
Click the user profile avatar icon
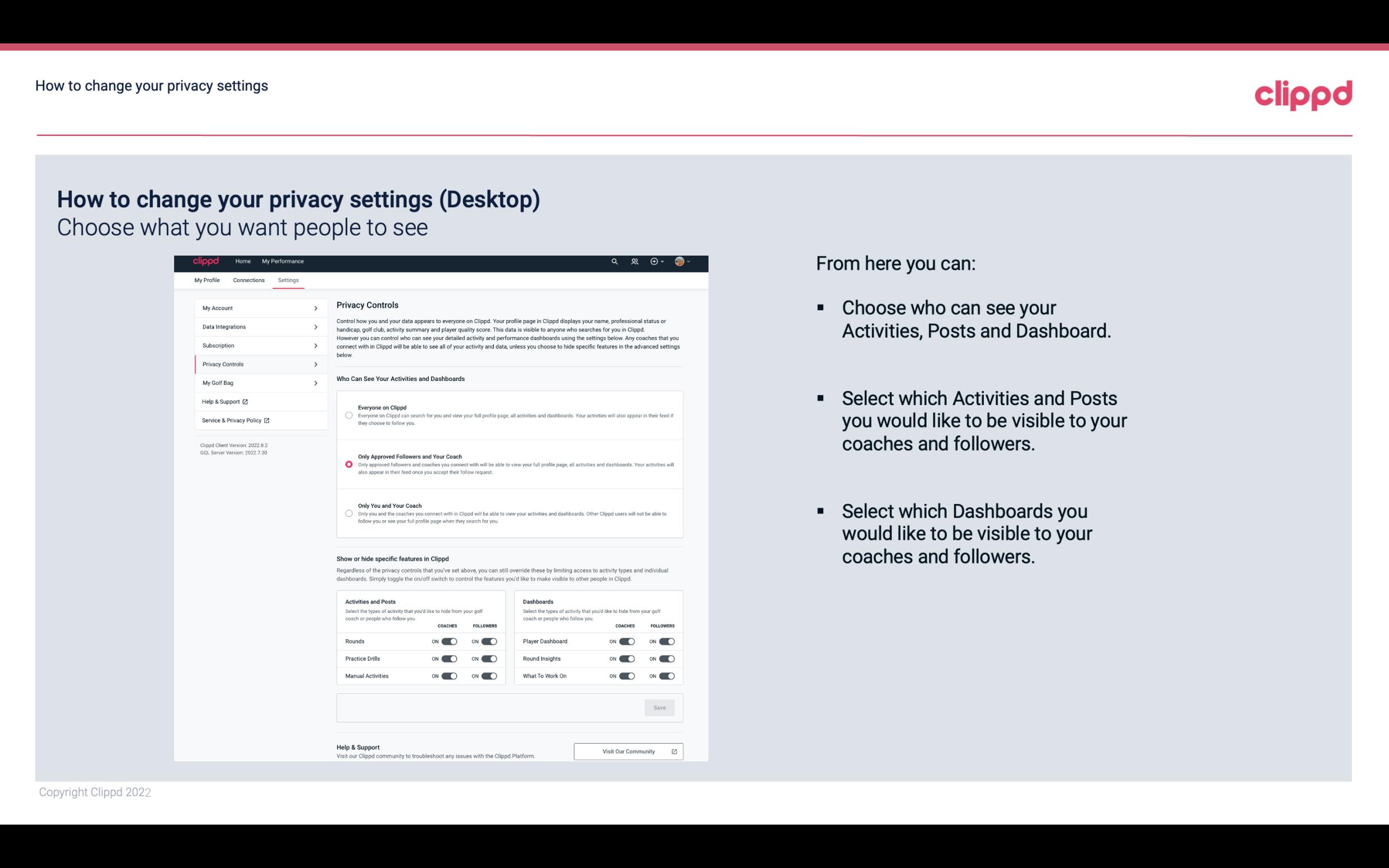(x=680, y=261)
